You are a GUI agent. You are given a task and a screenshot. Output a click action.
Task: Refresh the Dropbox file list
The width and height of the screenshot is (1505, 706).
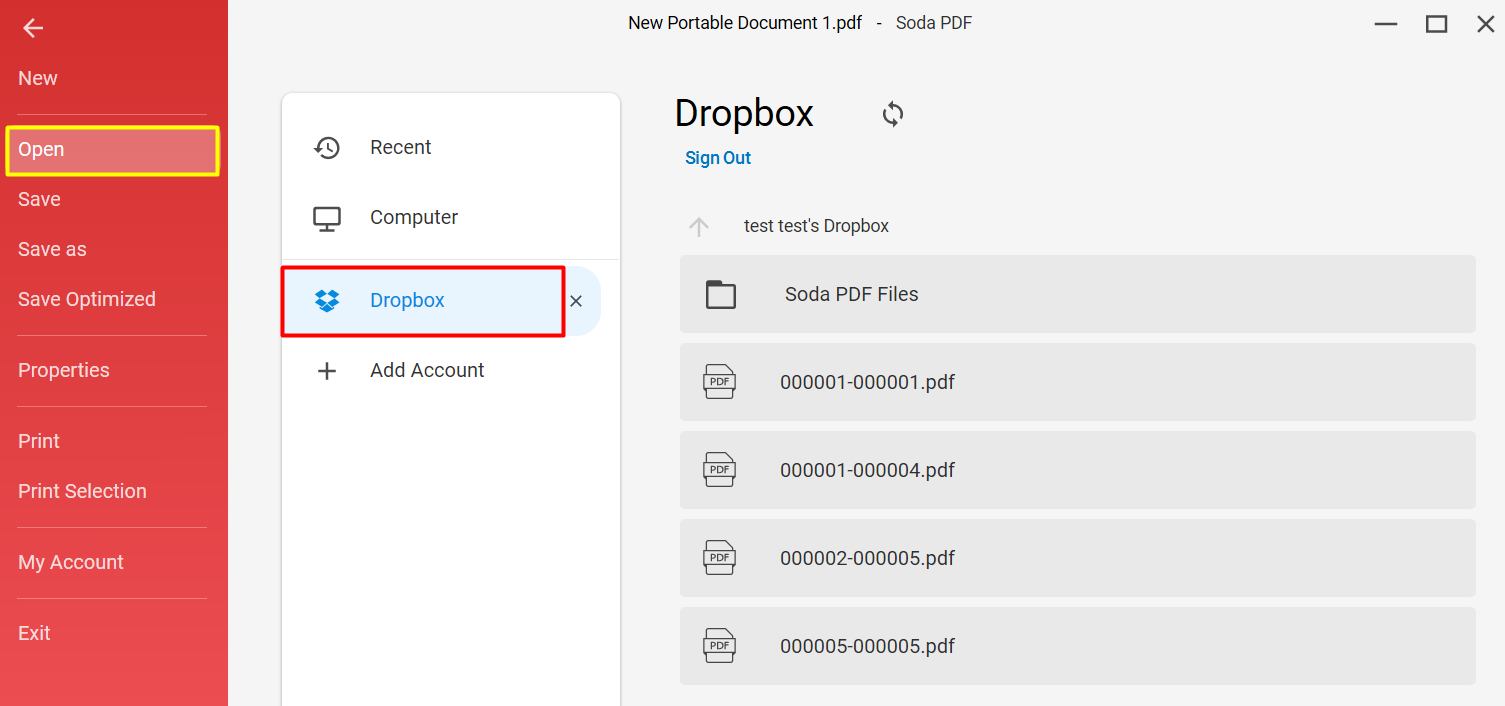(x=893, y=114)
